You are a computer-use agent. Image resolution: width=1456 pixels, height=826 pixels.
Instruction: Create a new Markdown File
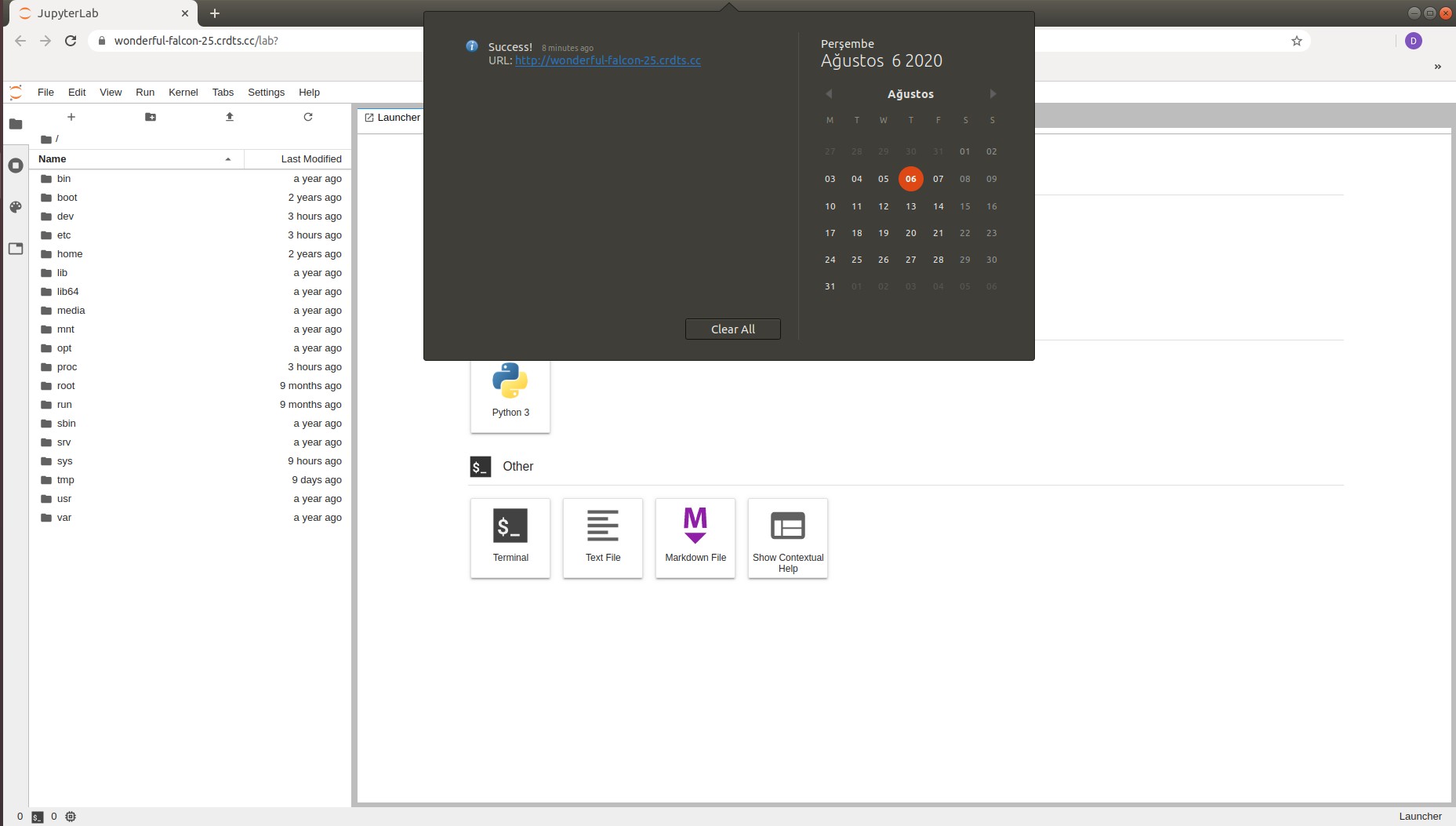[x=695, y=538]
